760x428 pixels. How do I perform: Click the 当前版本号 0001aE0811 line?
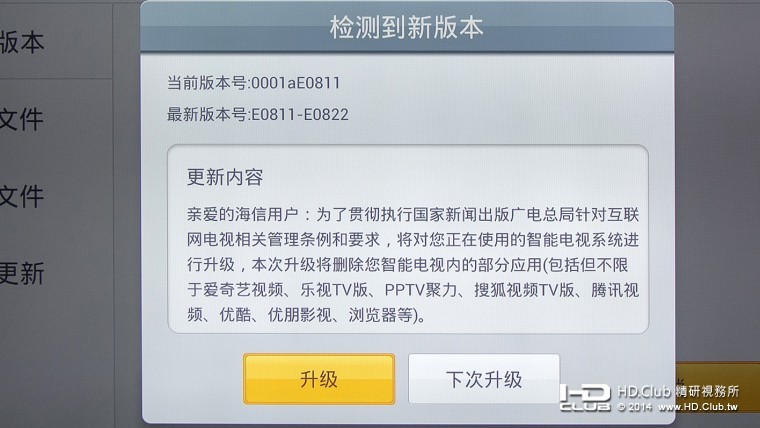coord(253,83)
